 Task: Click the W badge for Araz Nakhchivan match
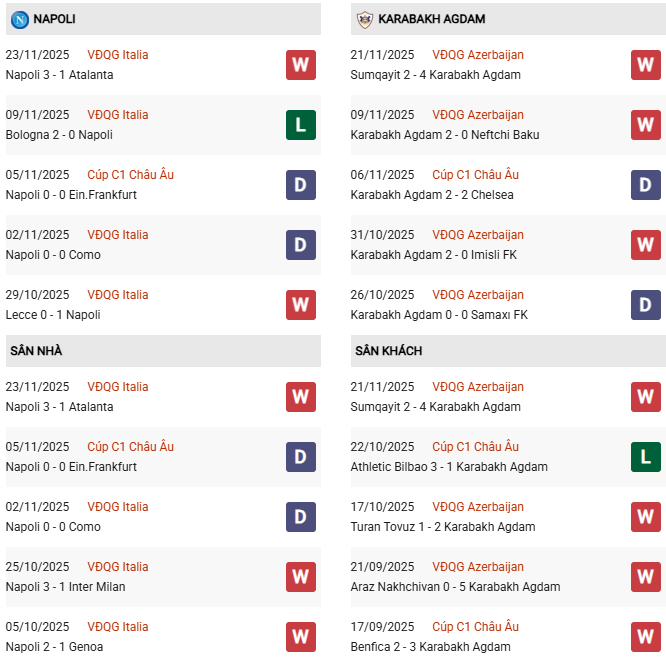click(646, 577)
